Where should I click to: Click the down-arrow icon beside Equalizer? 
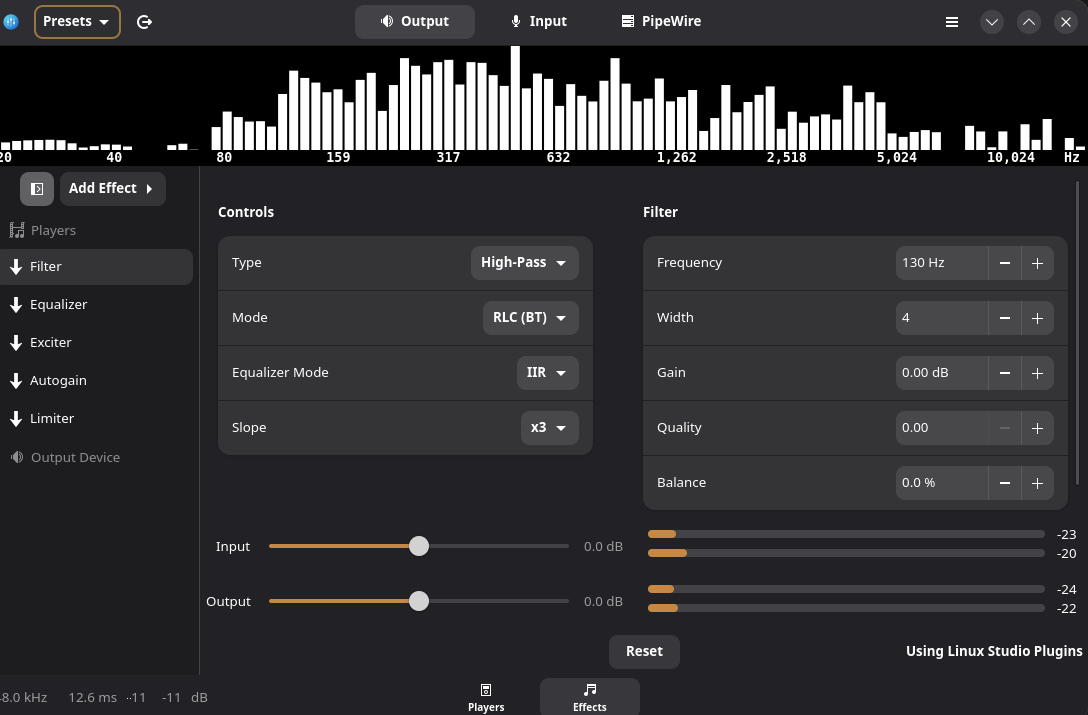16,305
